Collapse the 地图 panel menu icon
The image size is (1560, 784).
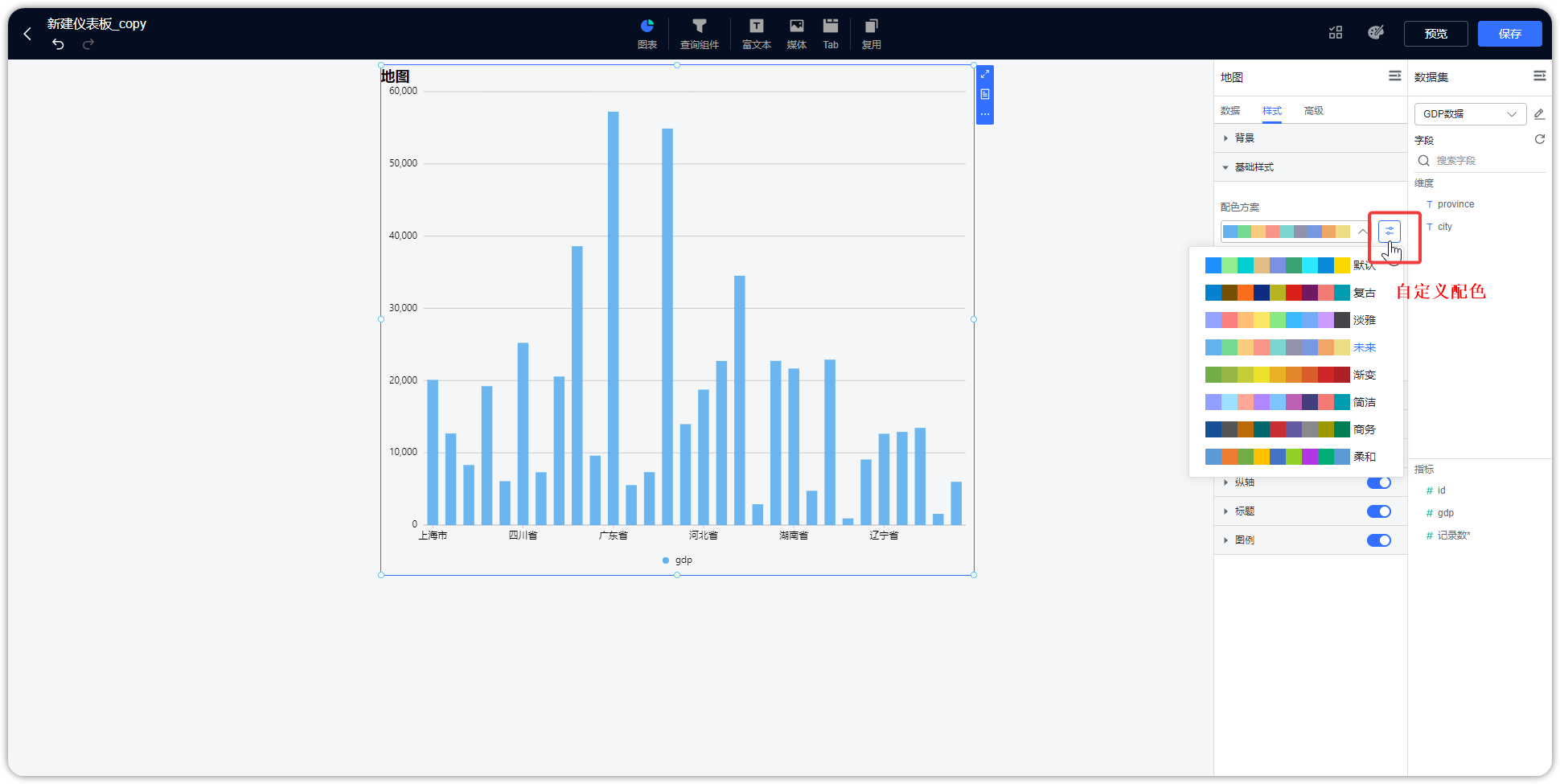pyautogui.click(x=1395, y=76)
